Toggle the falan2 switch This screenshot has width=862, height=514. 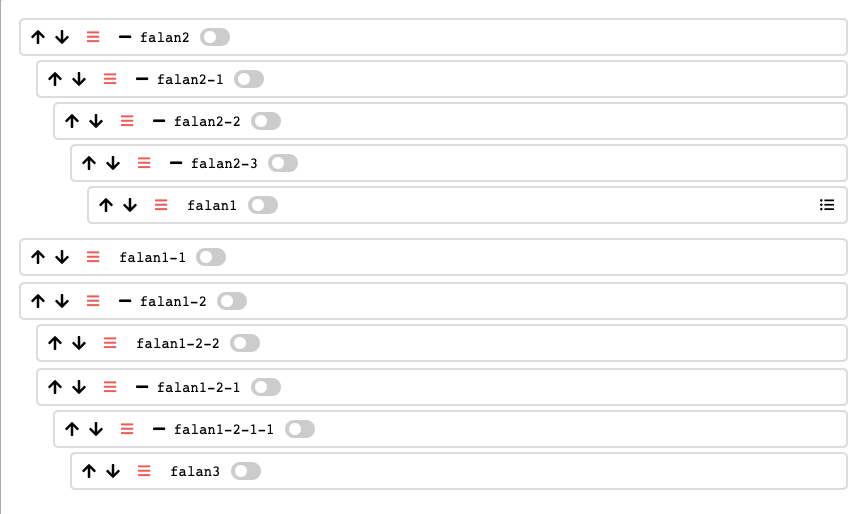coord(215,37)
